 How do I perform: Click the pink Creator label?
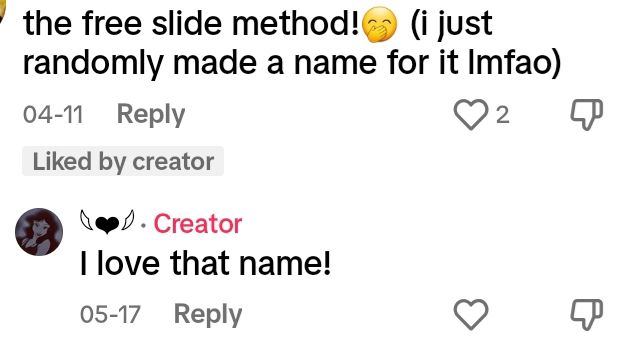click(x=198, y=224)
